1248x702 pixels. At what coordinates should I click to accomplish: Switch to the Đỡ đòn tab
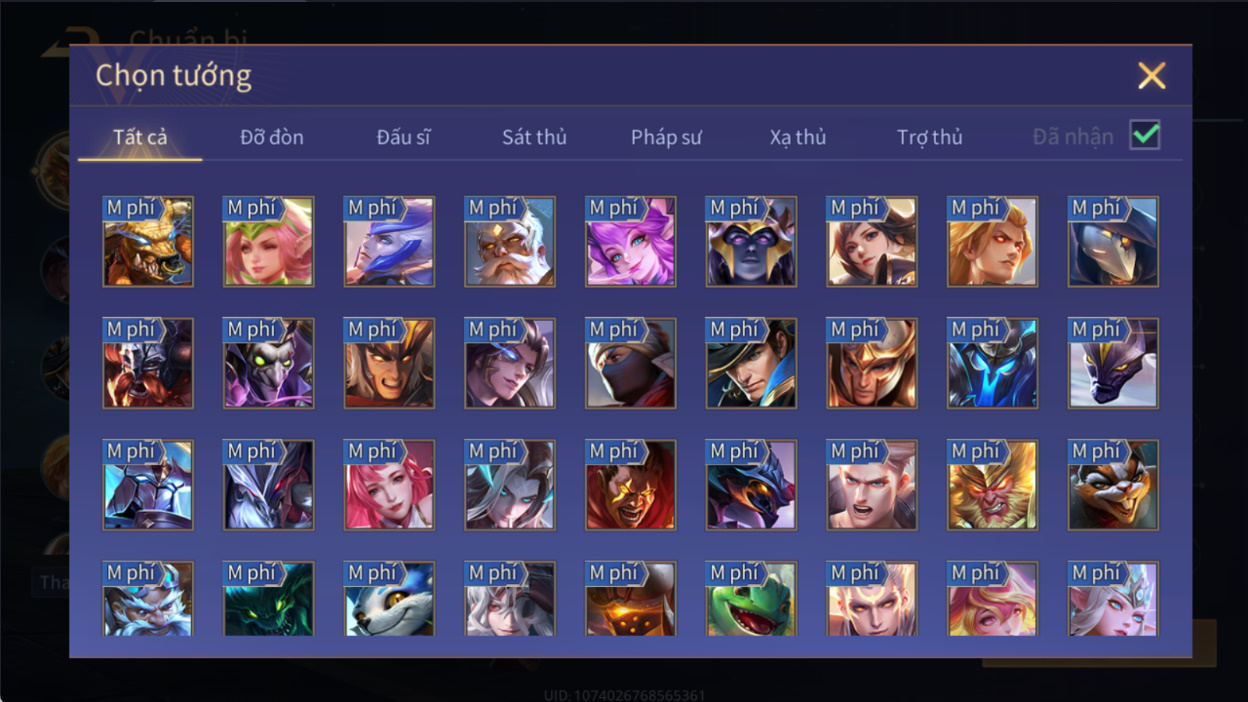pyautogui.click(x=272, y=137)
